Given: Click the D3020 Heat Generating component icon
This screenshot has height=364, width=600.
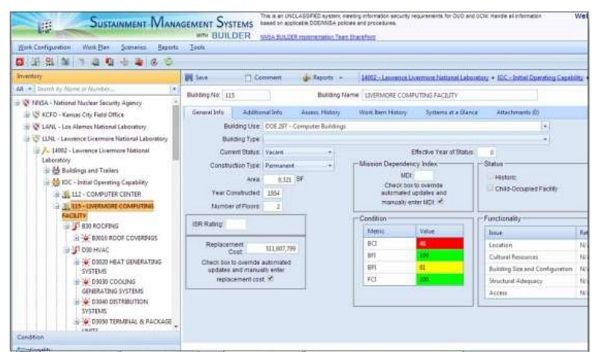Looking at the screenshot, I should (x=86, y=262).
